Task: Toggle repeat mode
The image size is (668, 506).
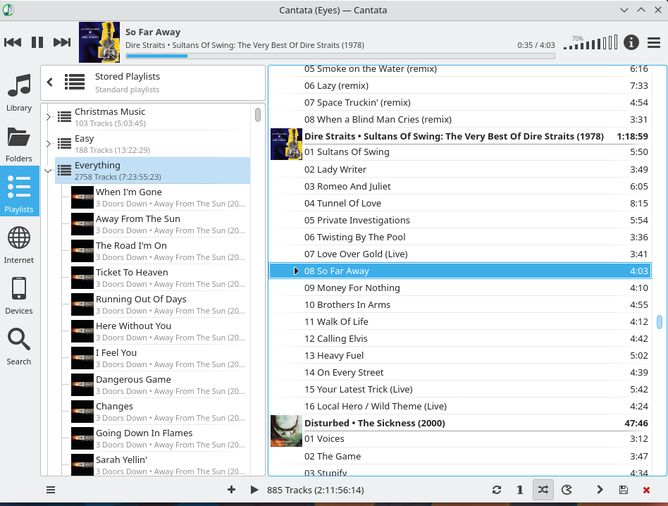Action: pos(496,490)
